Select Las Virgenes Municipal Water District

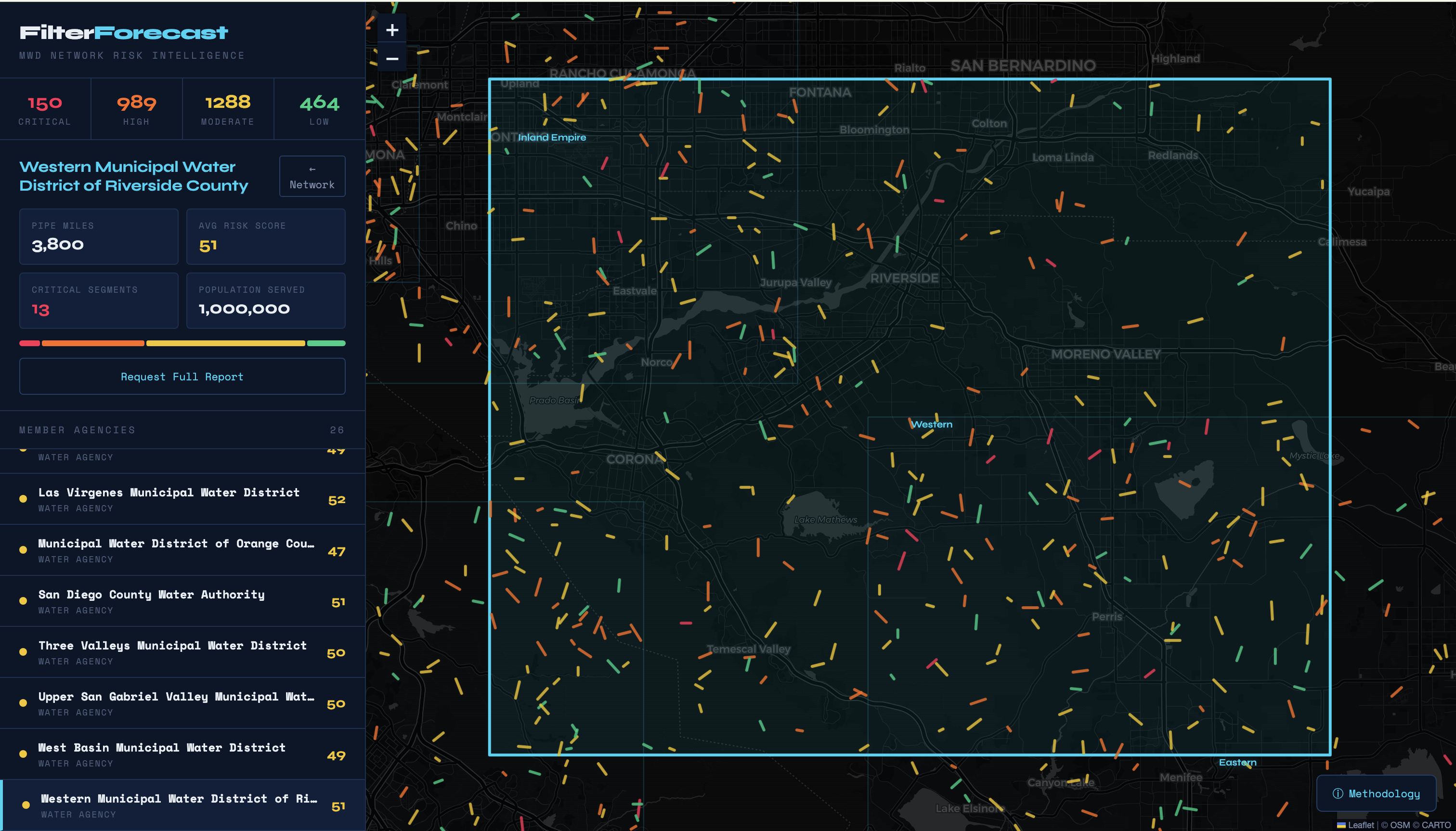(182, 499)
